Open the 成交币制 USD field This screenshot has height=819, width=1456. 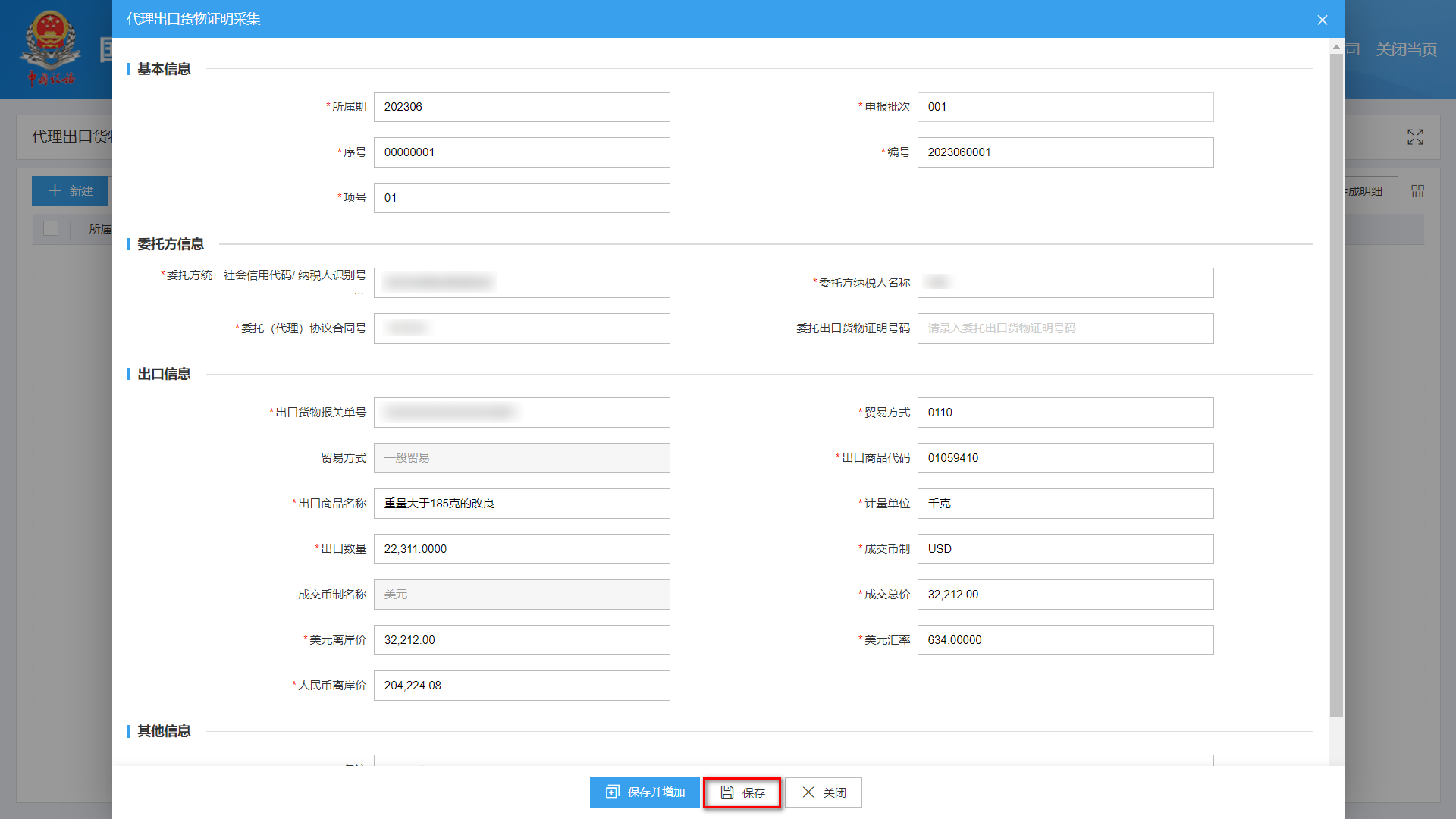click(1065, 549)
